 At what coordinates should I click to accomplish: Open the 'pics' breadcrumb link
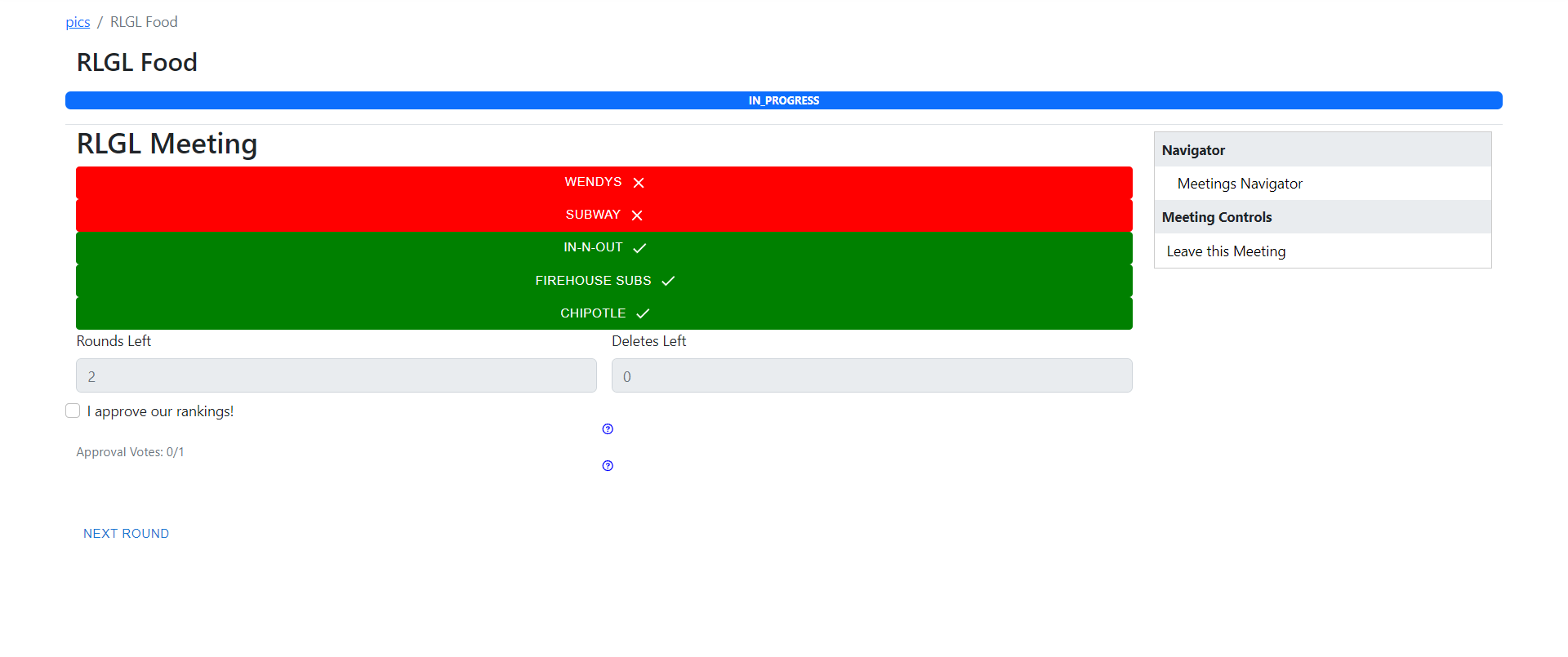point(78,22)
